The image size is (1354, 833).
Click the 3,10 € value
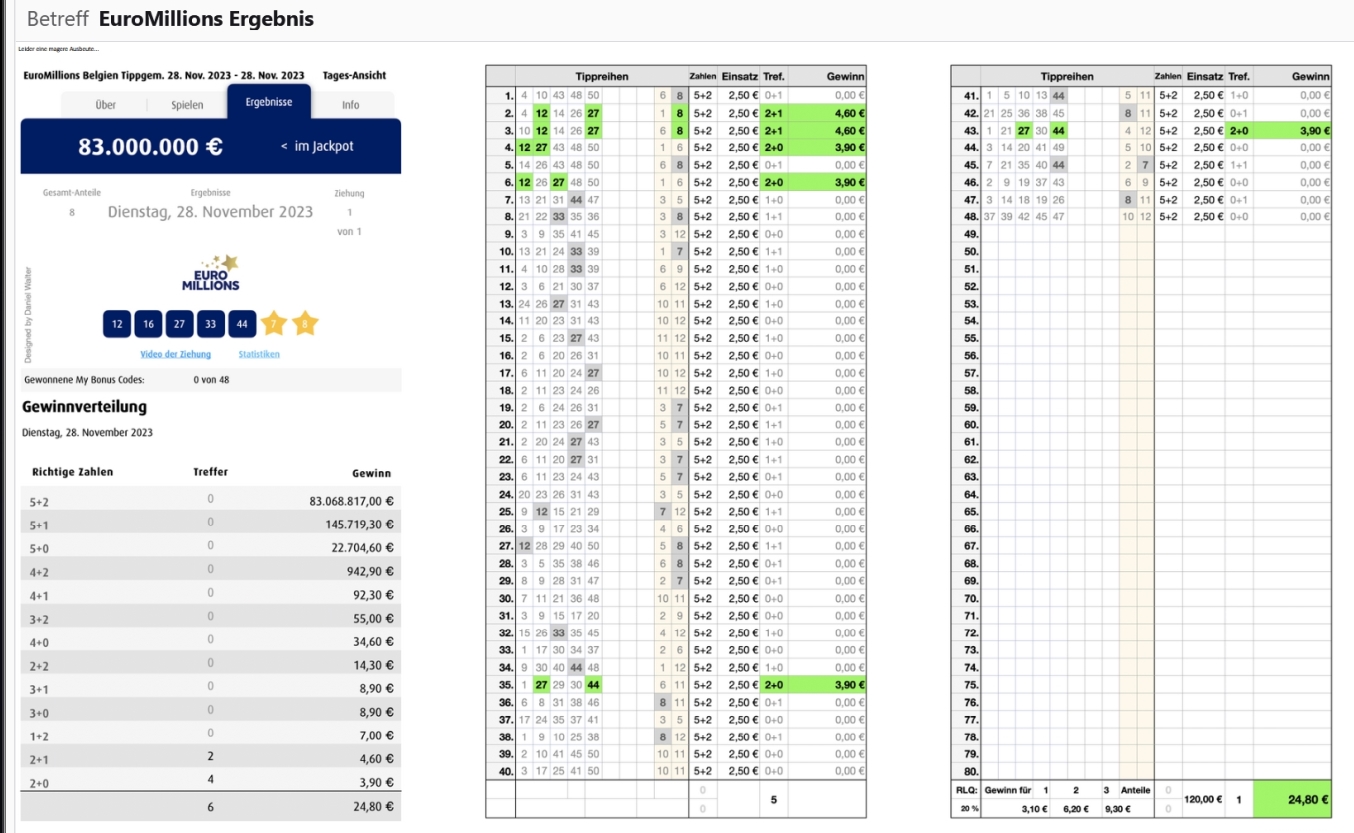click(1034, 809)
